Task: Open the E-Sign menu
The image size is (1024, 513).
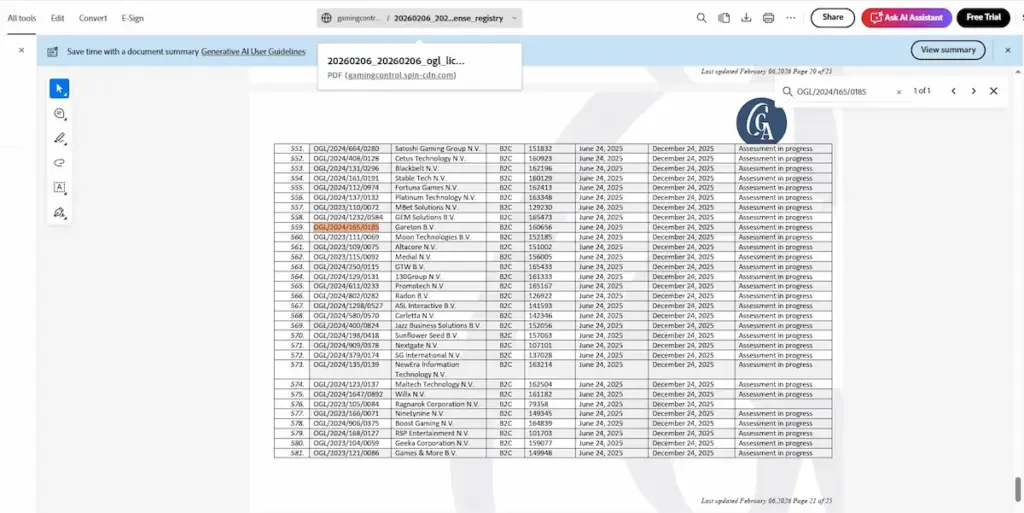Action: [133, 18]
